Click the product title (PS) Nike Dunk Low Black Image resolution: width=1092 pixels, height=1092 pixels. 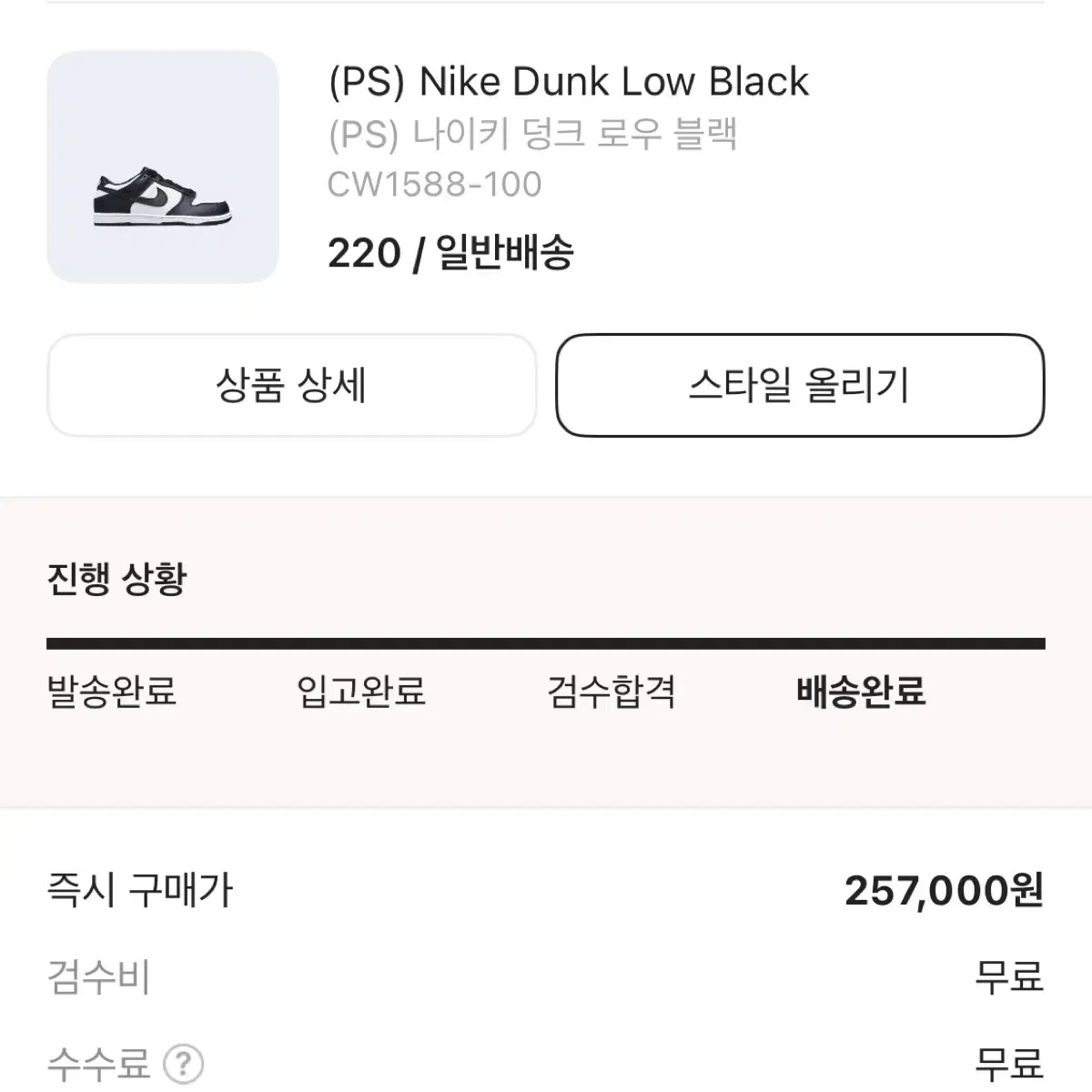coord(568,81)
